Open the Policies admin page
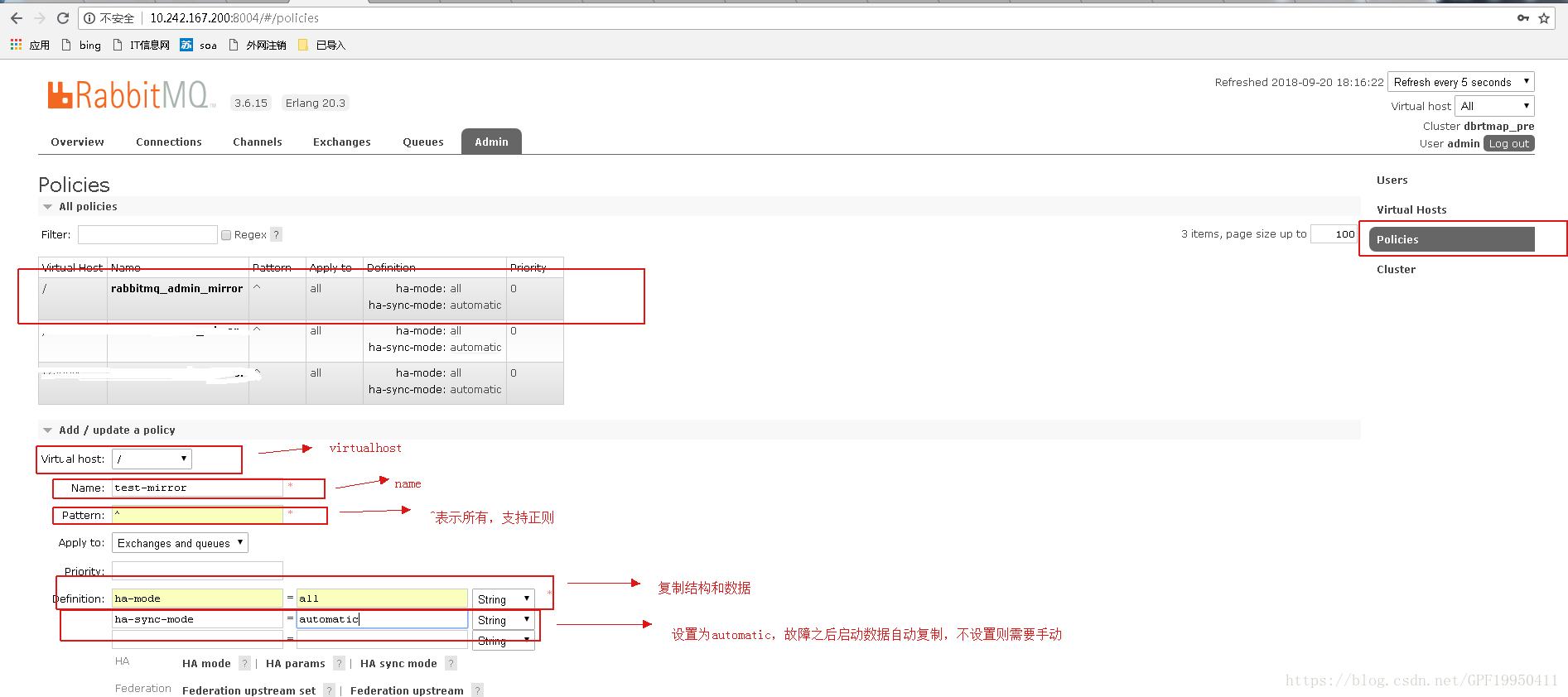Image resolution: width=1568 pixels, height=697 pixels. [1452, 239]
